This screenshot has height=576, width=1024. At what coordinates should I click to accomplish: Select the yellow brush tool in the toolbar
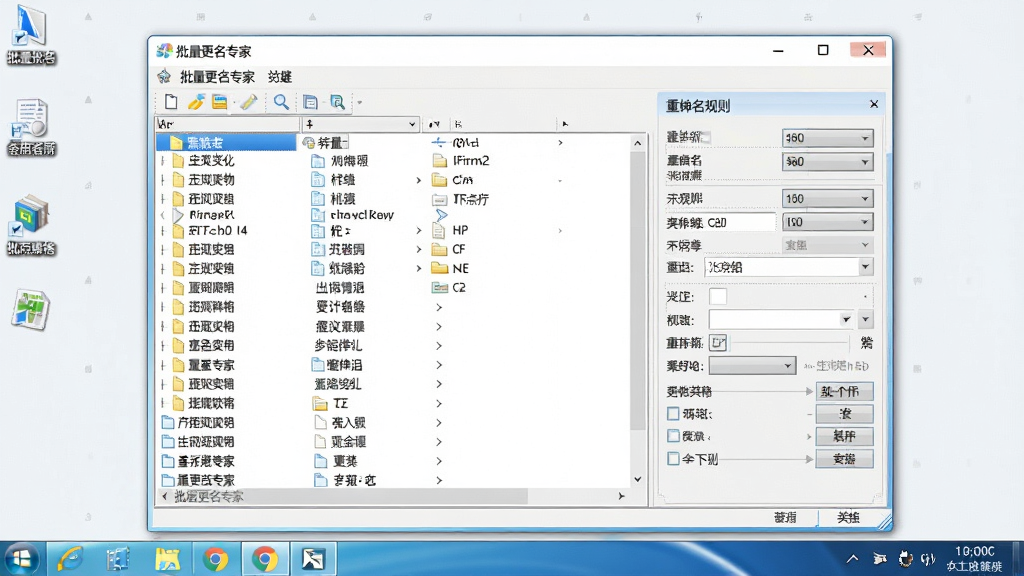(196, 102)
